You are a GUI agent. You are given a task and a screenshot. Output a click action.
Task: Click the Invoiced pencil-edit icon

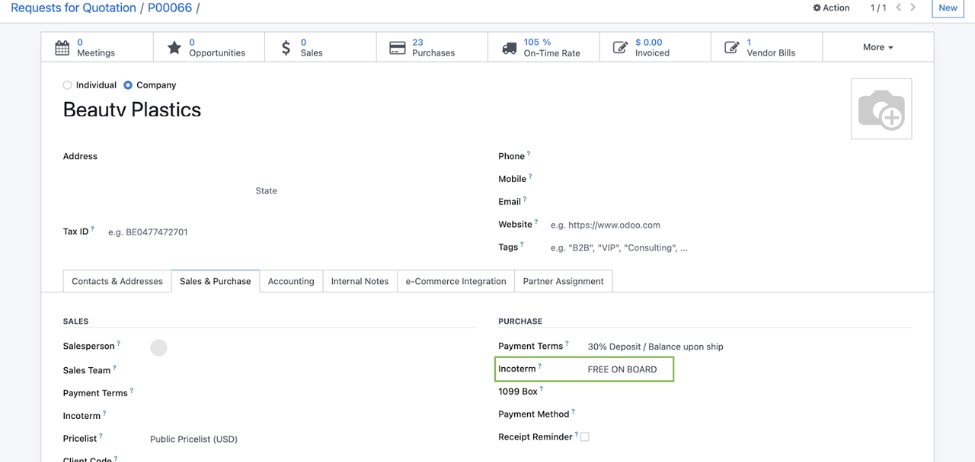(x=620, y=47)
